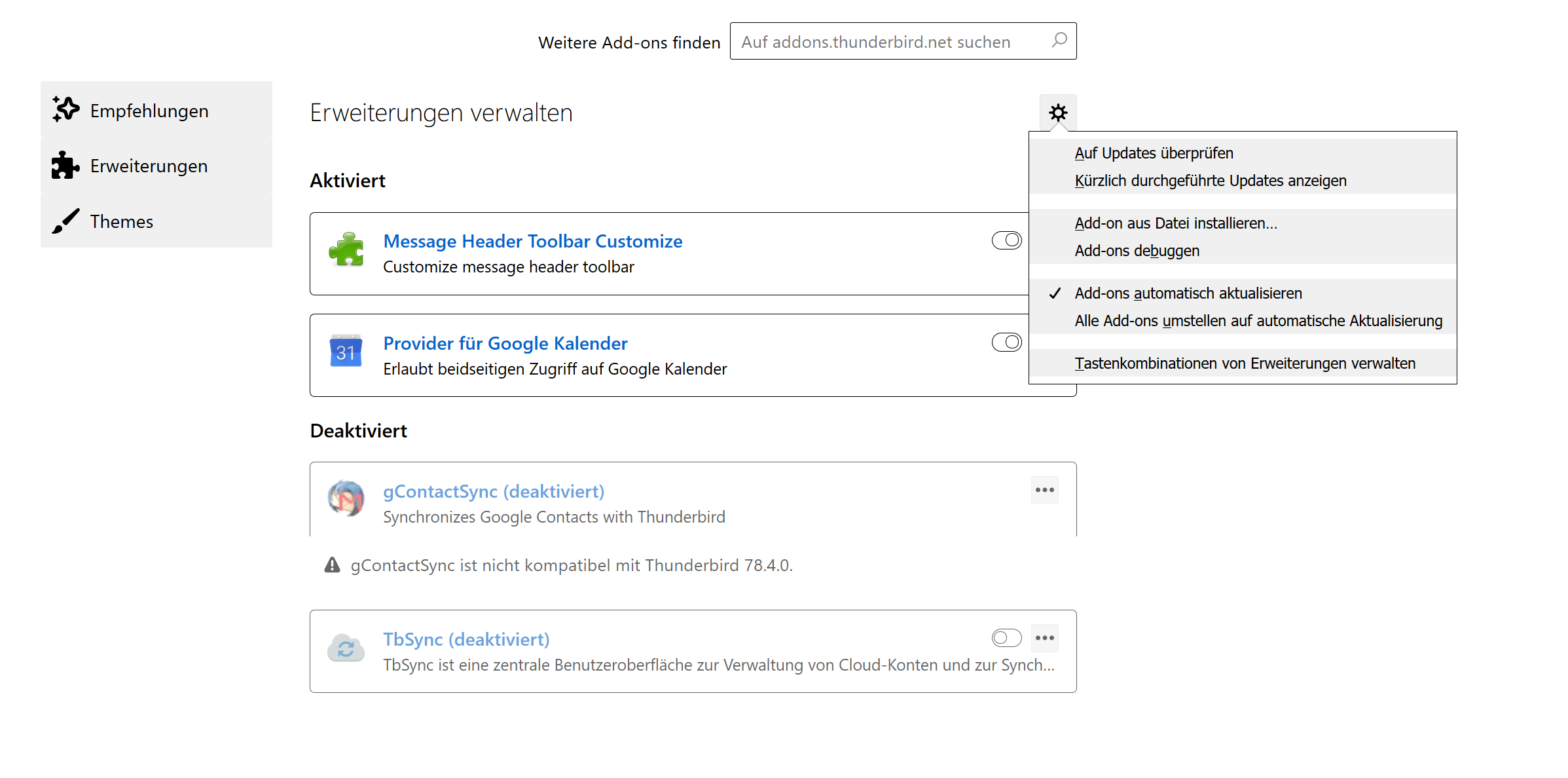Viewport: 1568px width, 778px height.
Task: Enable the TbSync add-on toggle
Action: click(x=1006, y=638)
